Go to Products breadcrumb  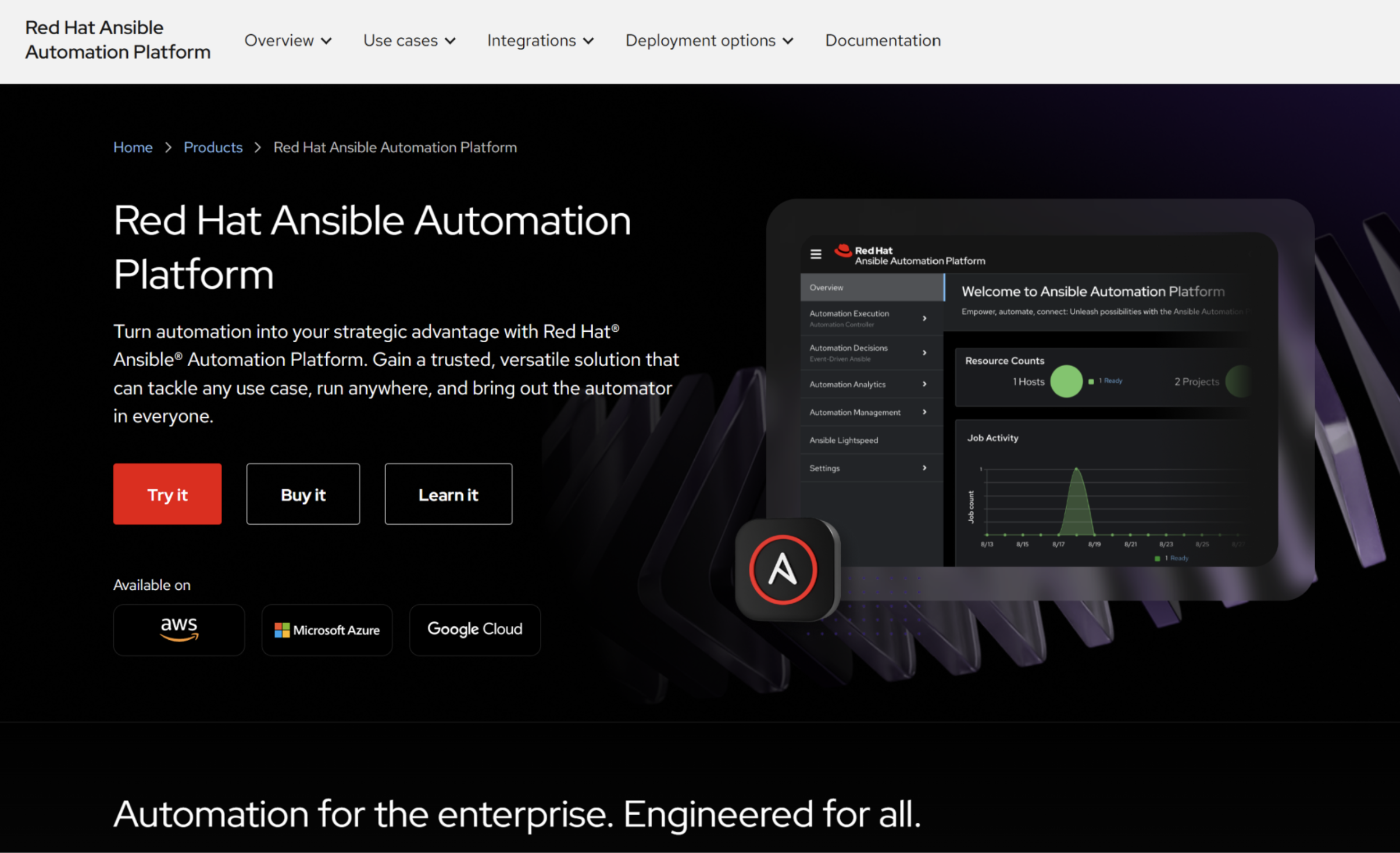pyautogui.click(x=213, y=148)
